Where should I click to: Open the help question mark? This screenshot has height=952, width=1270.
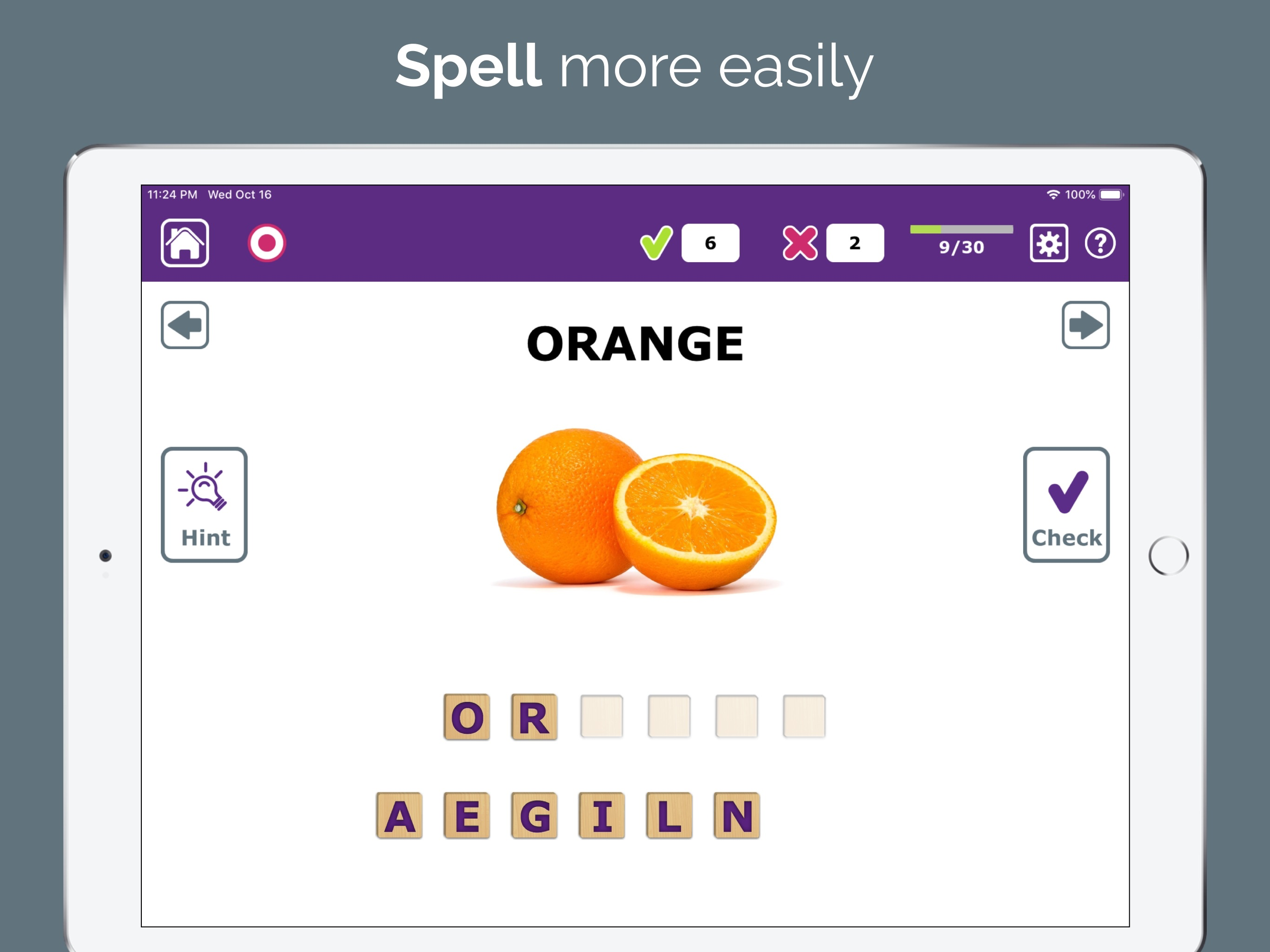[x=1101, y=244]
